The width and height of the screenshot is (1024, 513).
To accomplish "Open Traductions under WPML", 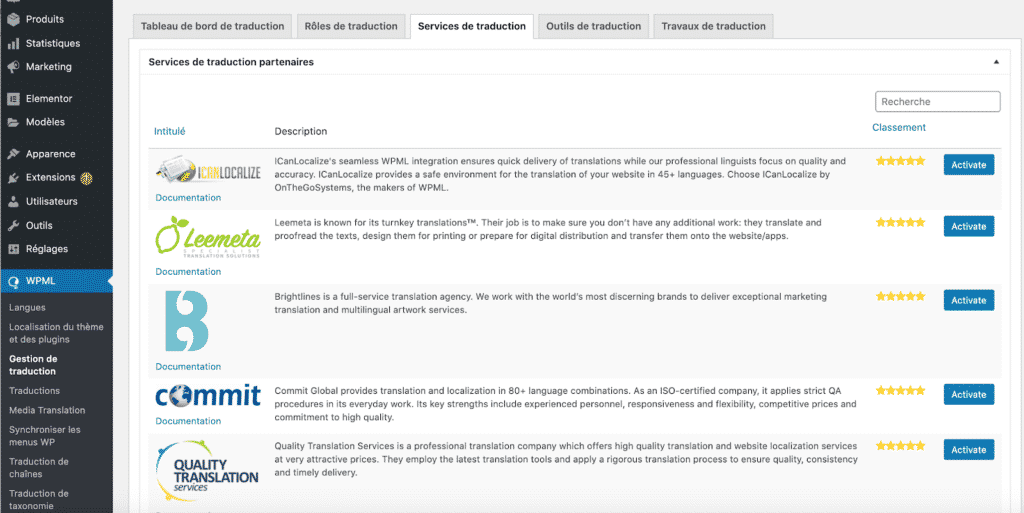I will pos(35,391).
